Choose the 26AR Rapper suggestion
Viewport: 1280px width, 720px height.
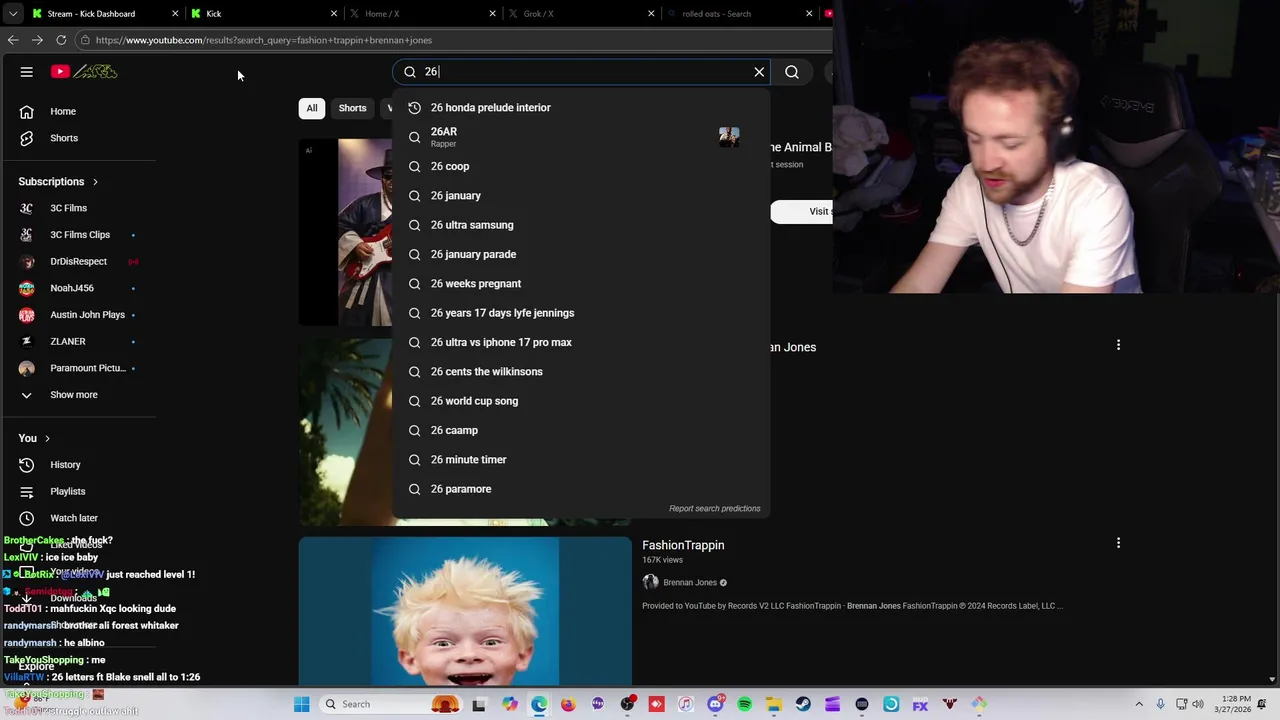tap(581, 137)
